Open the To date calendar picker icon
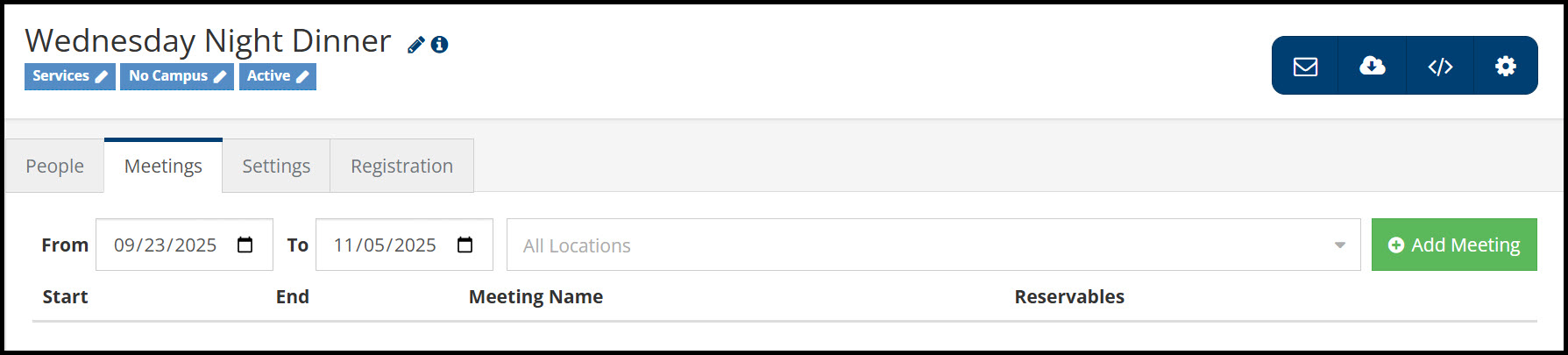Screen dimensions: 1568x355 (465, 245)
